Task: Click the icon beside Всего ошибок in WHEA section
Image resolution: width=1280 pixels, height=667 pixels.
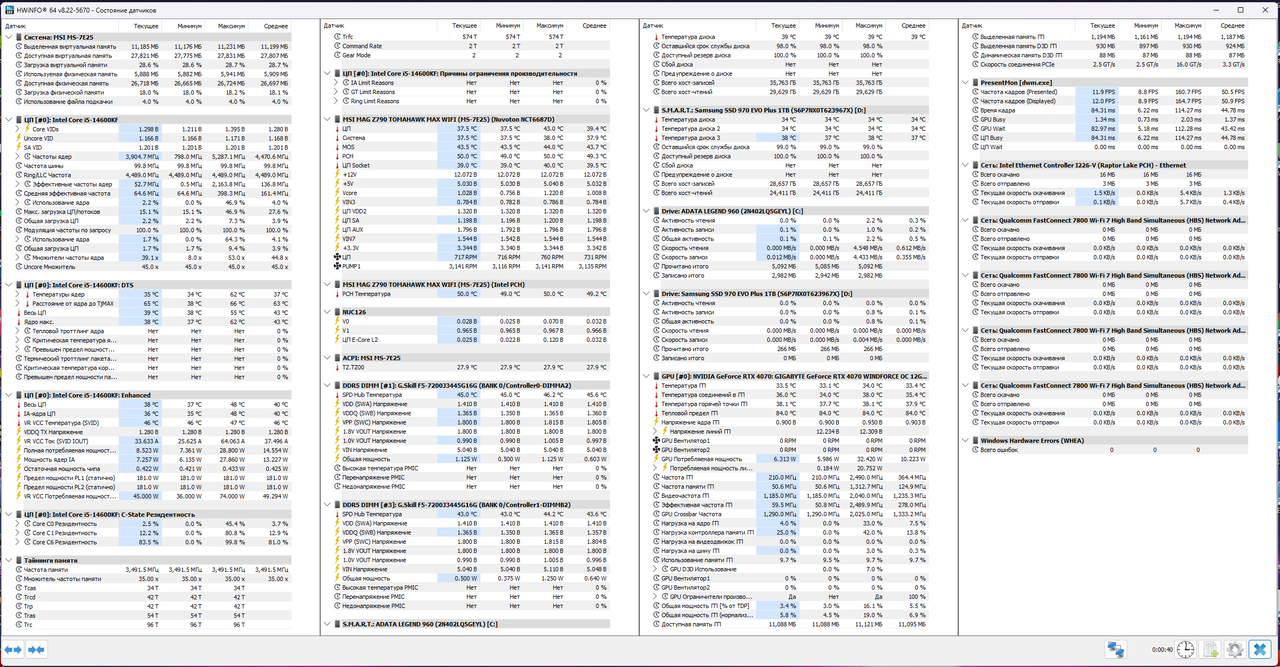Action: 975,450
